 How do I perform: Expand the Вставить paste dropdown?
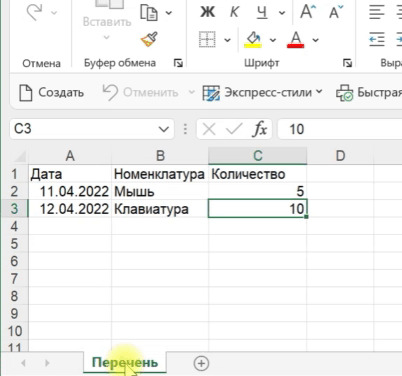(106, 37)
